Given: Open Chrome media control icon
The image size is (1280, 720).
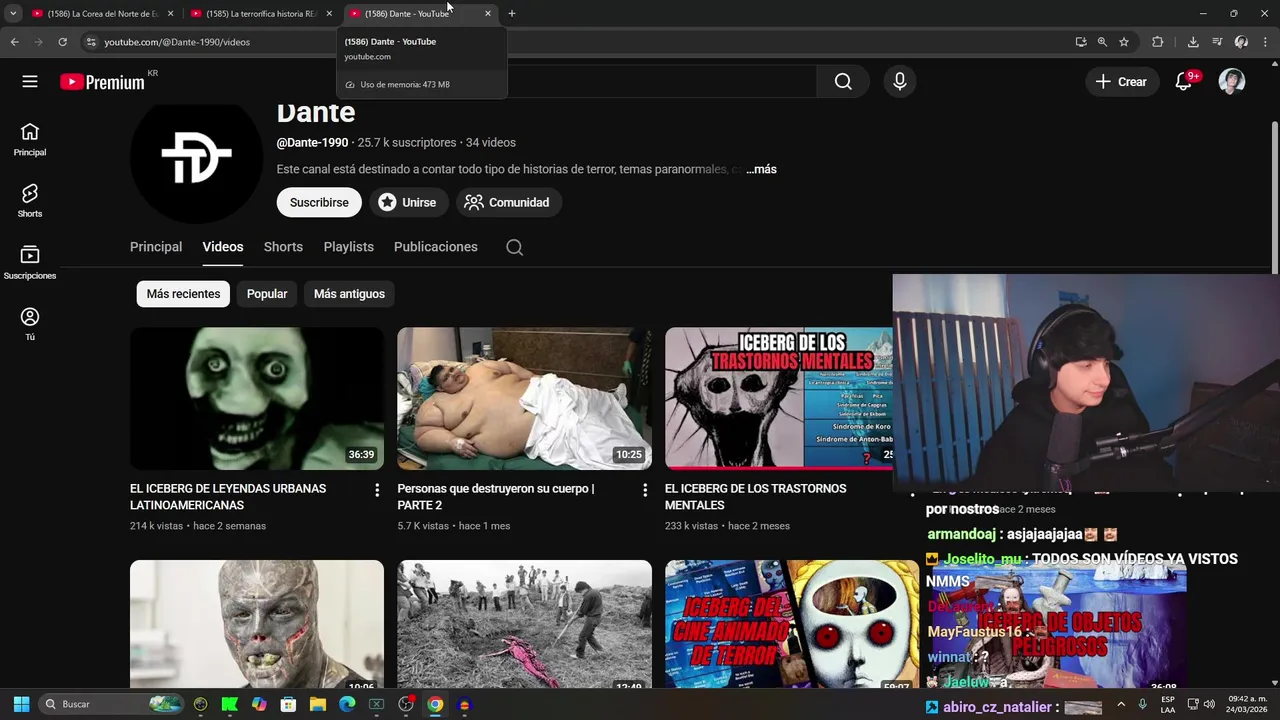Looking at the screenshot, I should tap(1217, 42).
